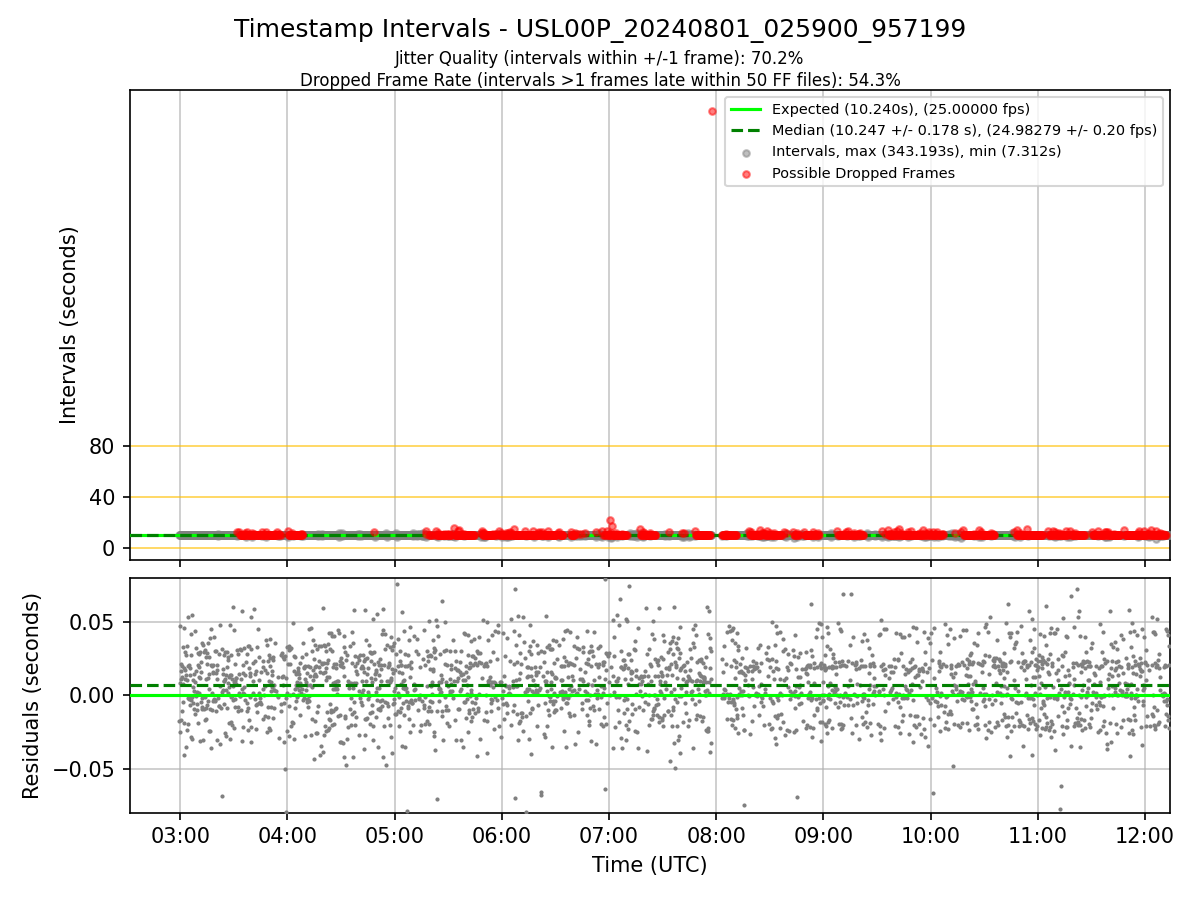Click the 09:00 time tick label
The height and width of the screenshot is (900, 1200).
coord(823,835)
